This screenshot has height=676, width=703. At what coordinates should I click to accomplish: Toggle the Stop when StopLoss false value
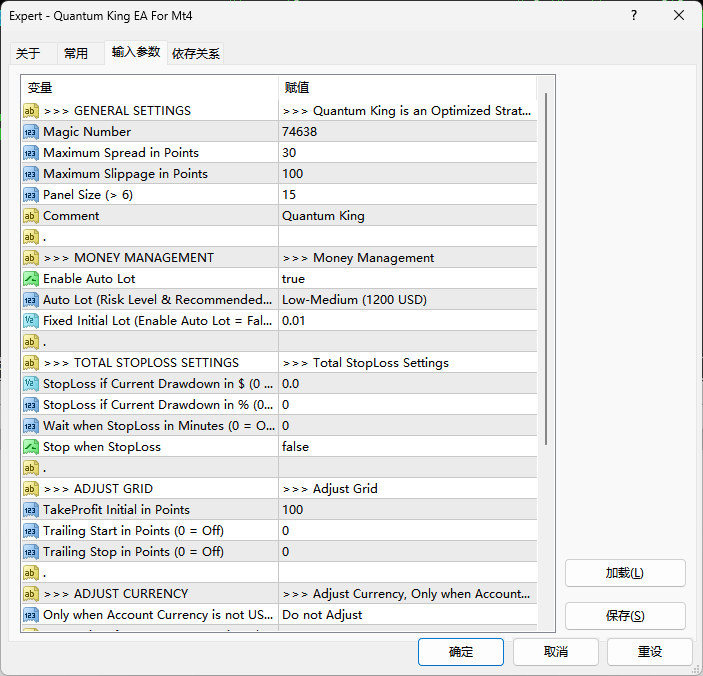coord(406,447)
